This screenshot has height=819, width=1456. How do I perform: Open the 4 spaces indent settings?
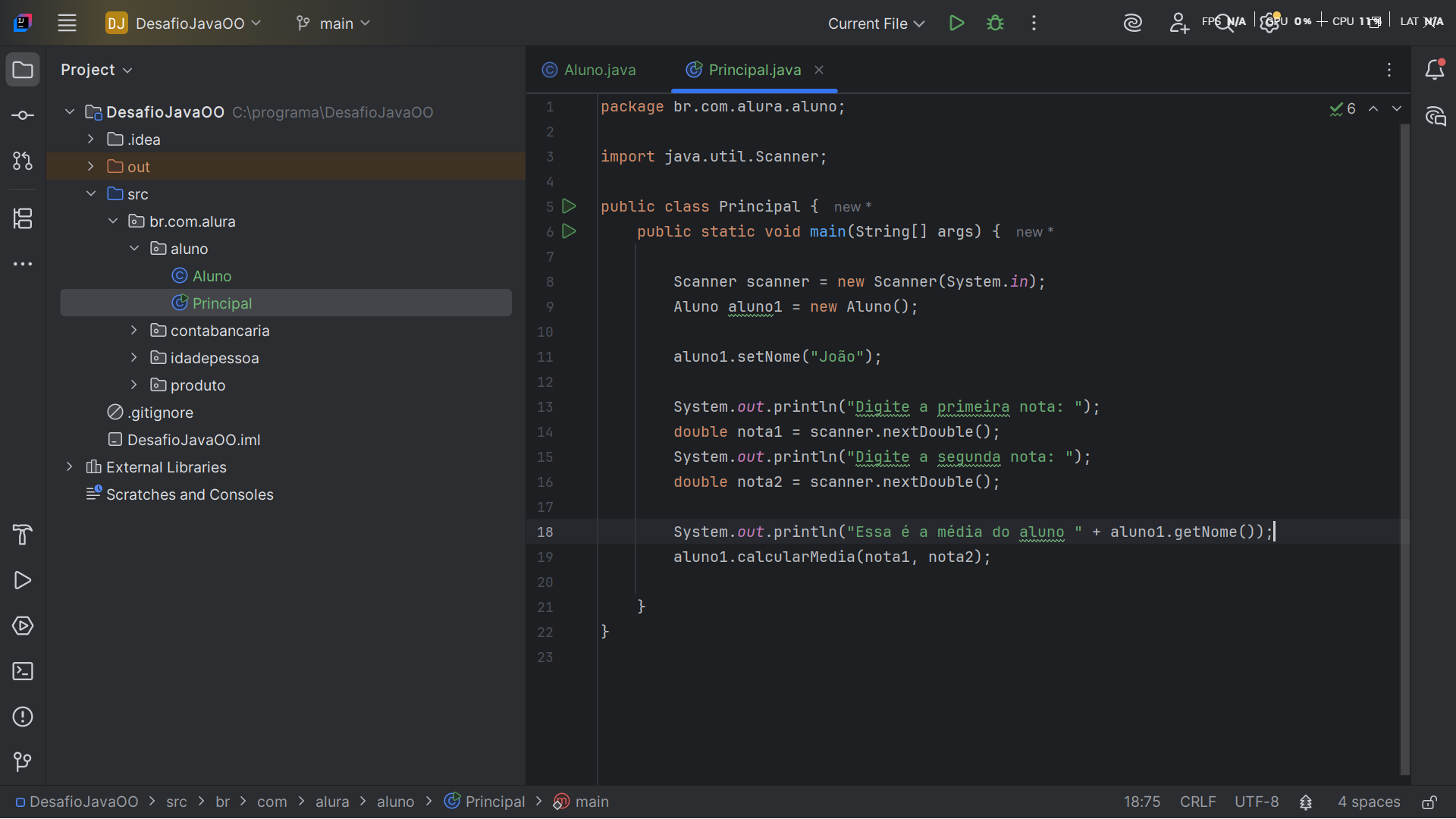[1369, 802]
